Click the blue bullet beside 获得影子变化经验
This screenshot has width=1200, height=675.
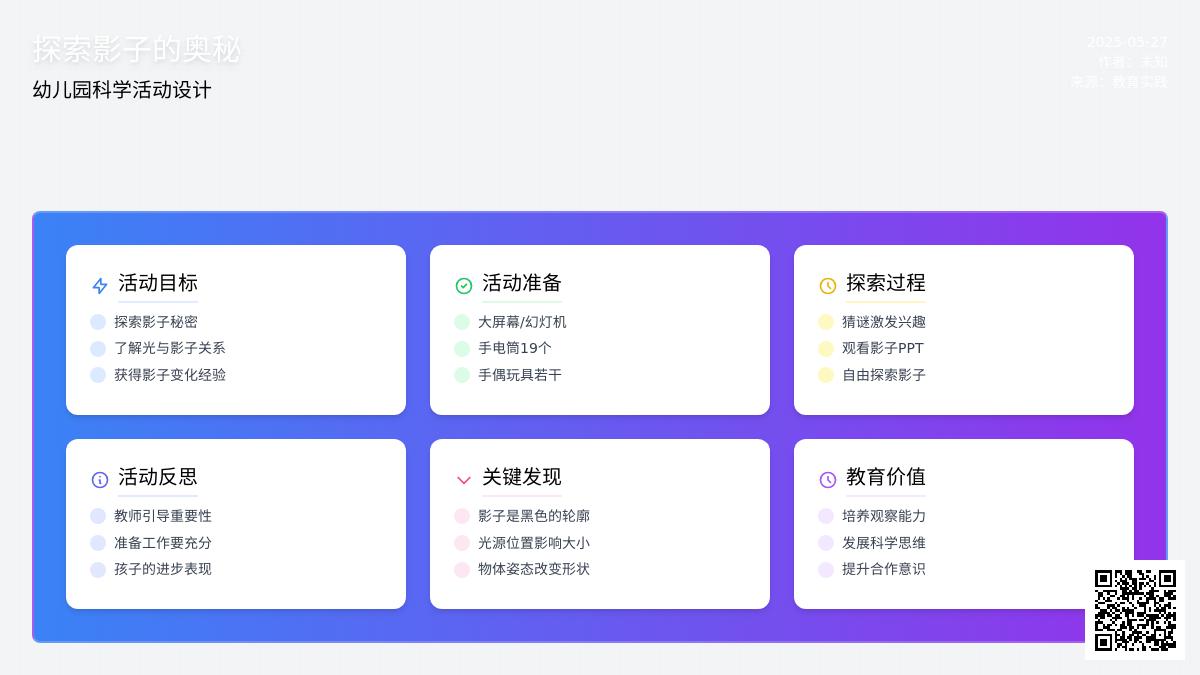pyautogui.click(x=98, y=375)
